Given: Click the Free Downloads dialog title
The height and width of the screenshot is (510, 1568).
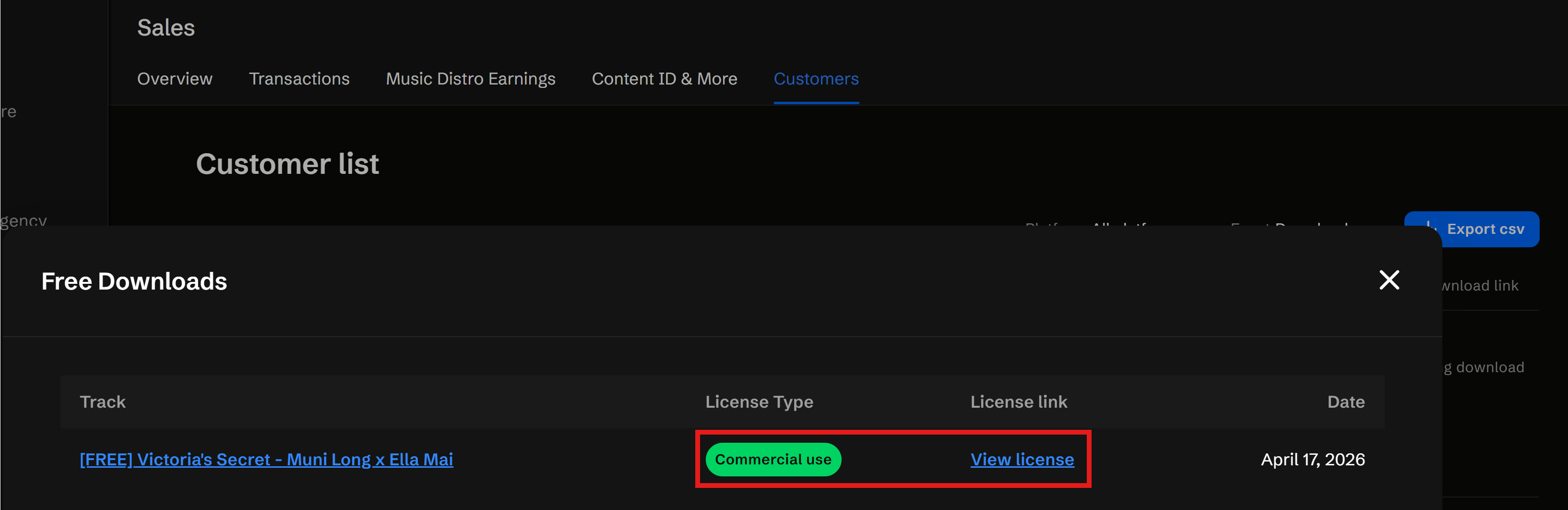Looking at the screenshot, I should point(134,281).
